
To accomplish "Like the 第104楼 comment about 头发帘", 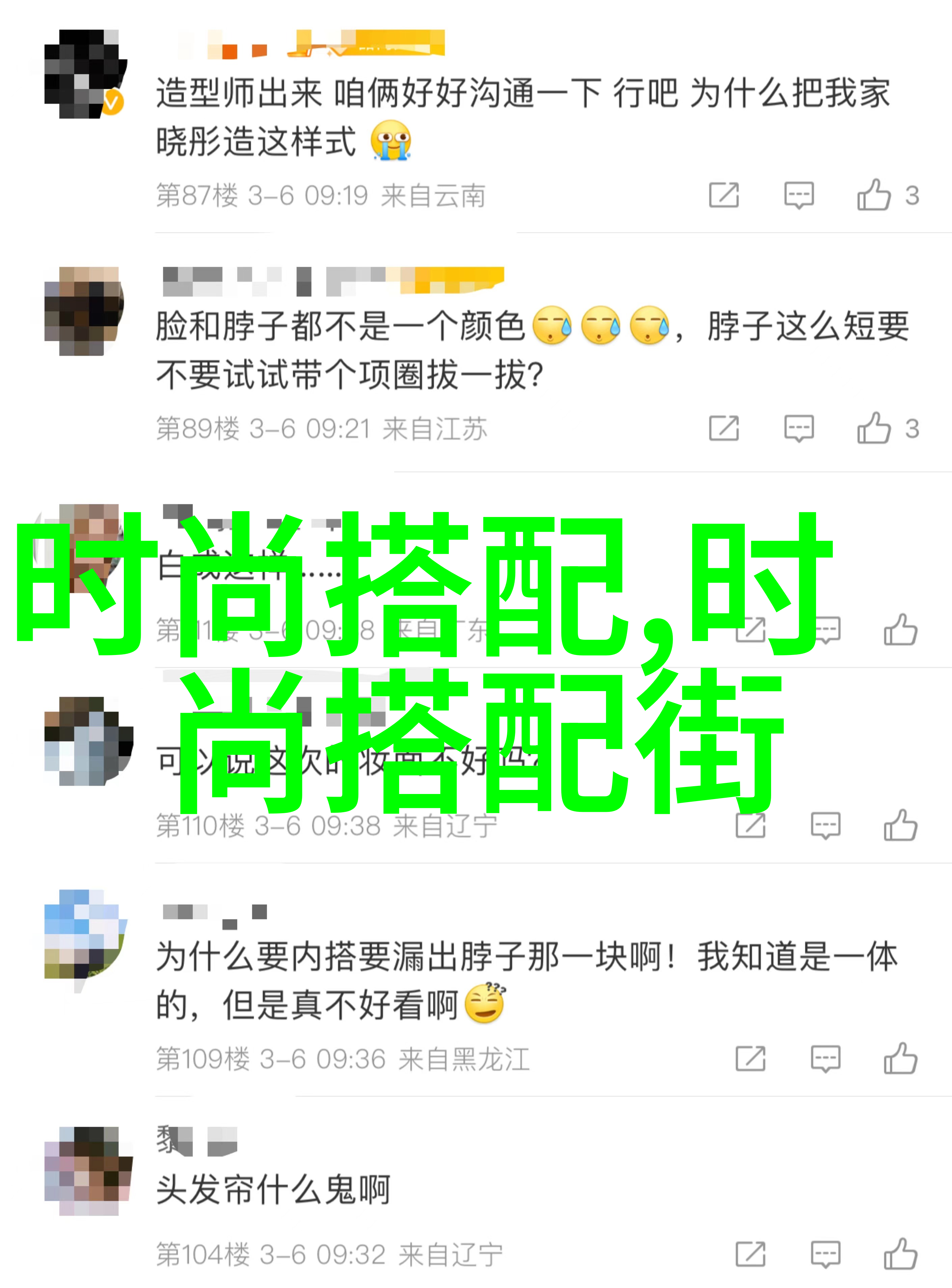I will tap(900, 1254).
